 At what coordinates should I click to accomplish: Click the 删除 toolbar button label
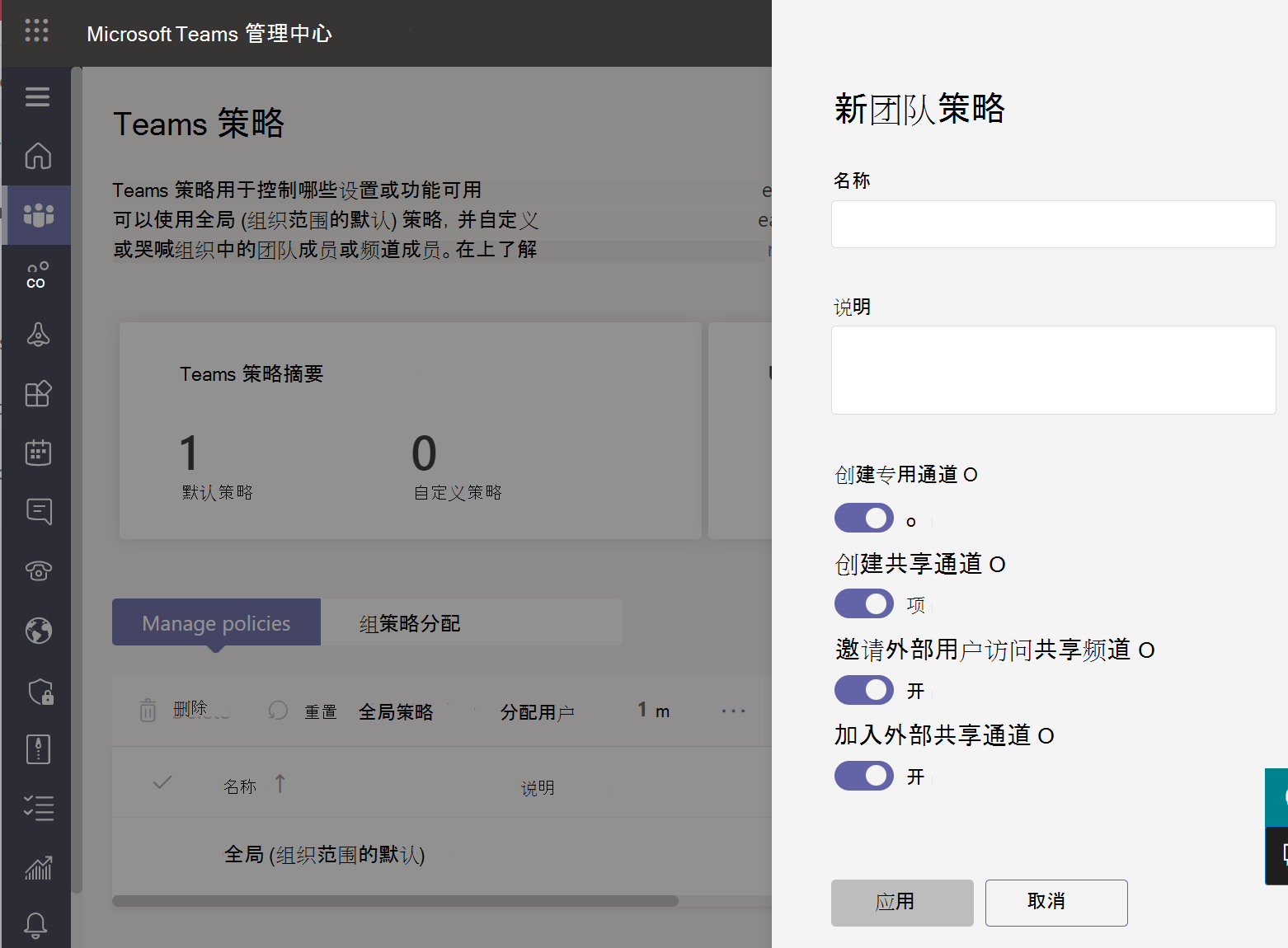click(190, 709)
